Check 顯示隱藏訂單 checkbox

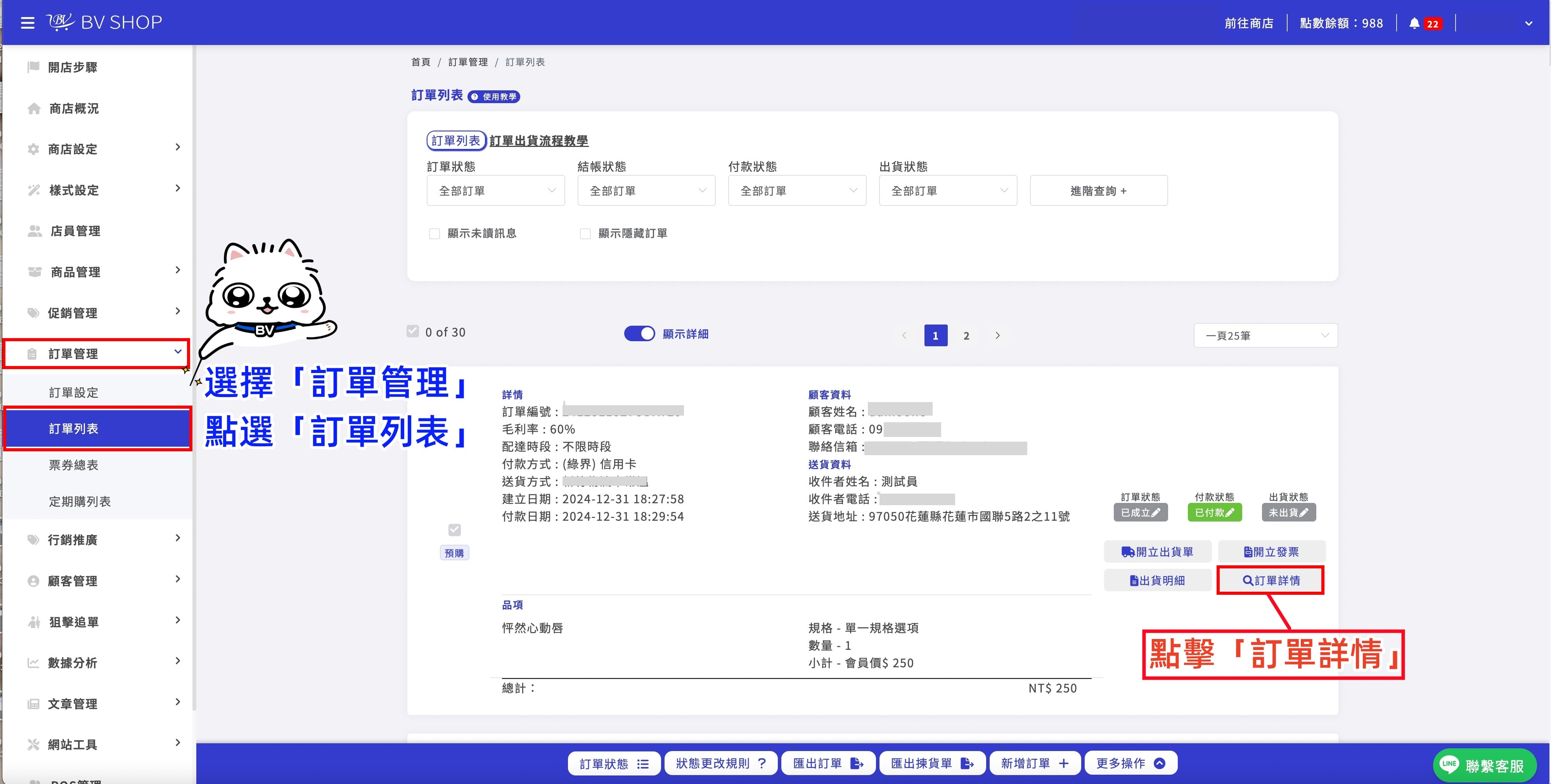coord(585,233)
